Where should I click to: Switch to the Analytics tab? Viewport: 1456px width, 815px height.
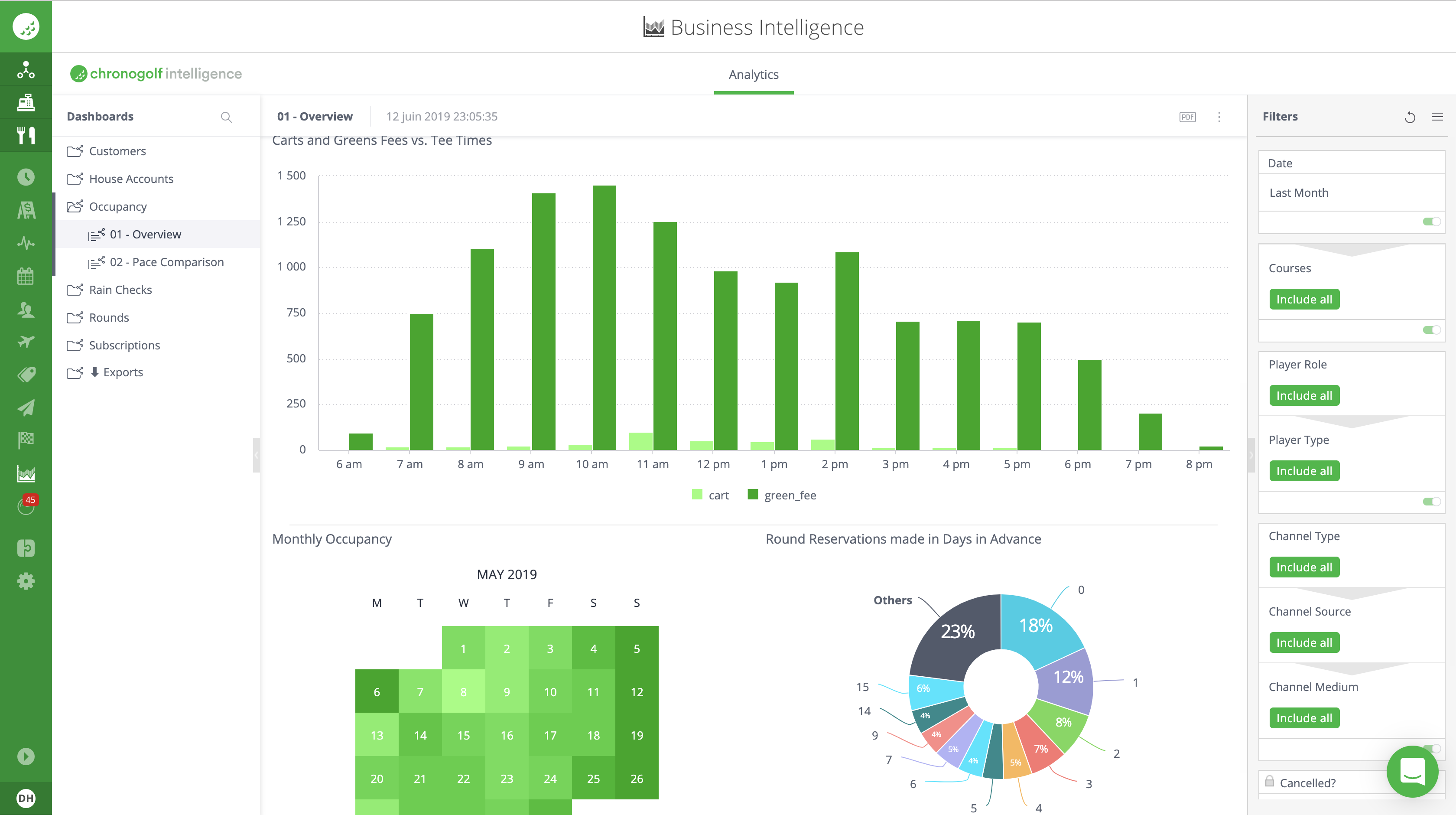pyautogui.click(x=754, y=74)
